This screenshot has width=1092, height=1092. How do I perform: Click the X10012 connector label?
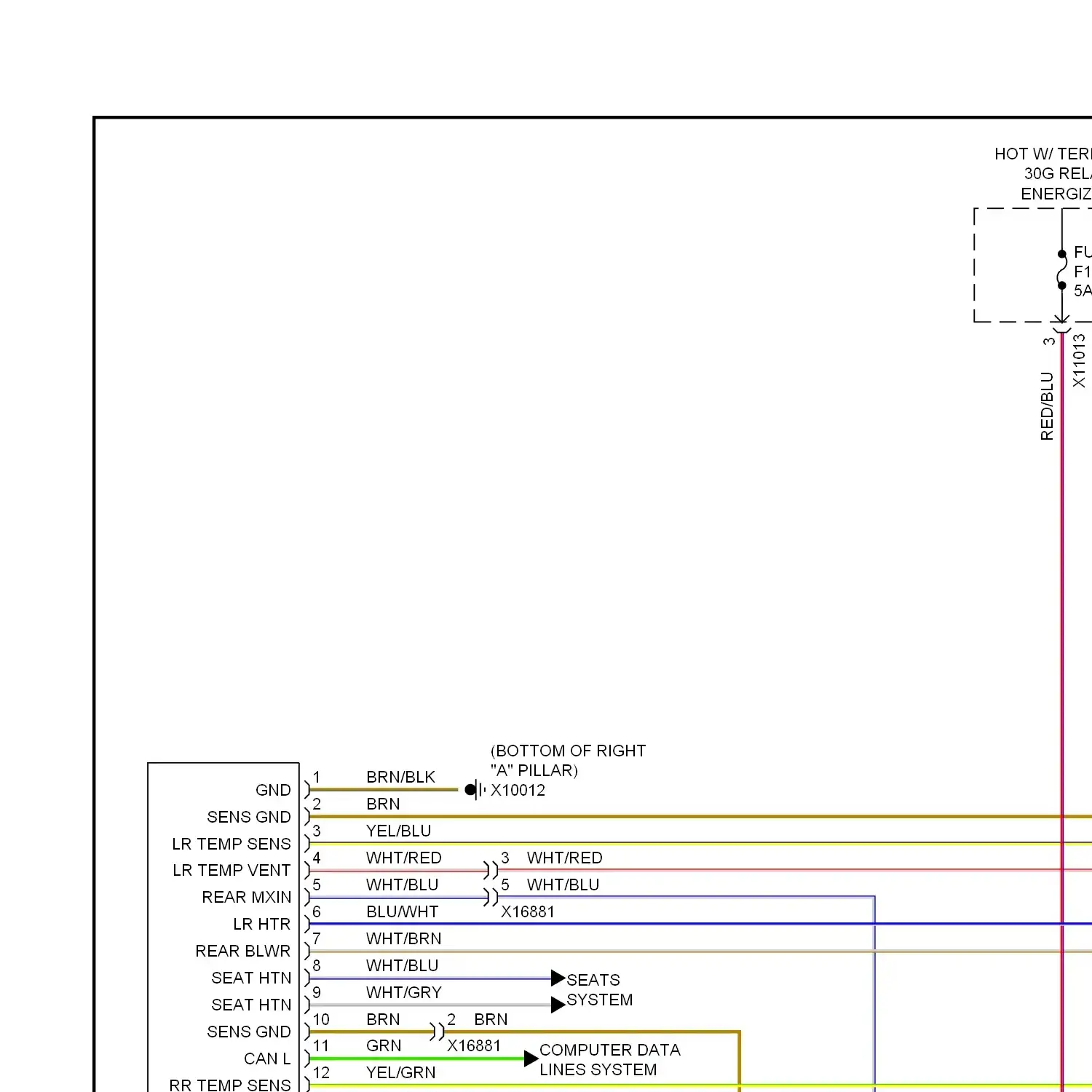click(x=518, y=790)
